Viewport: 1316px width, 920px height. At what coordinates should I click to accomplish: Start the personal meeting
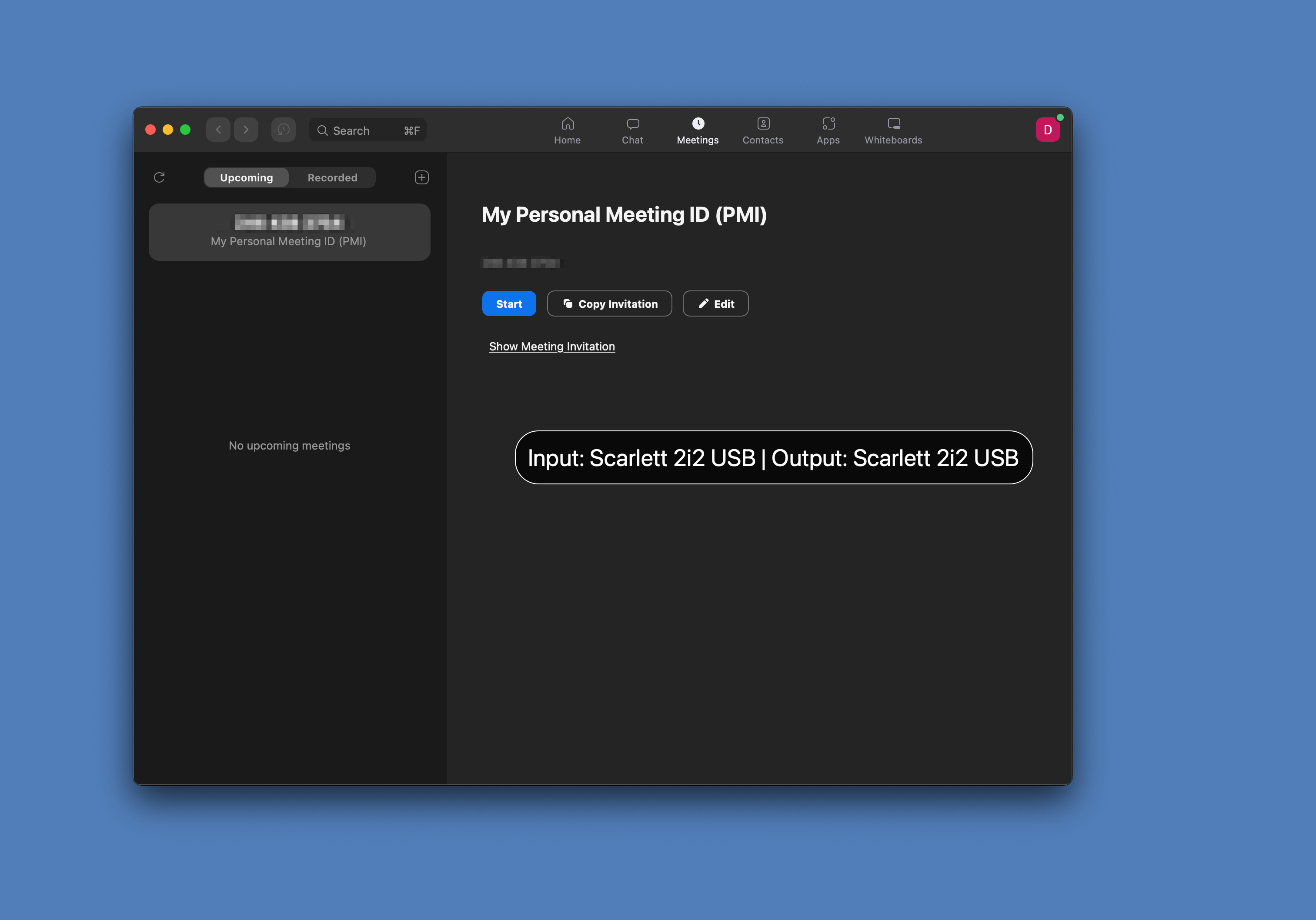509,303
